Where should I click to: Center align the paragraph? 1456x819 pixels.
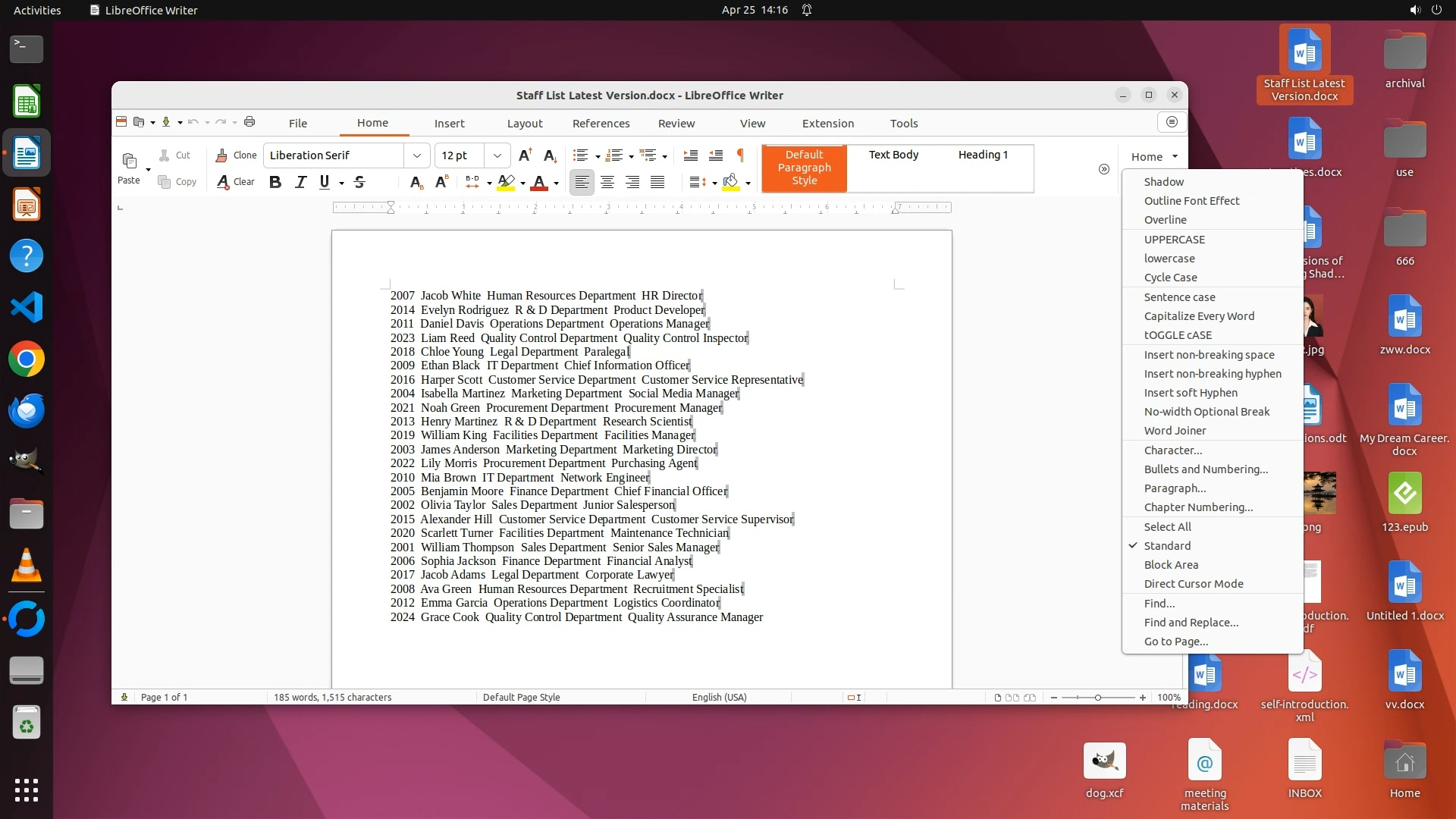(x=607, y=182)
